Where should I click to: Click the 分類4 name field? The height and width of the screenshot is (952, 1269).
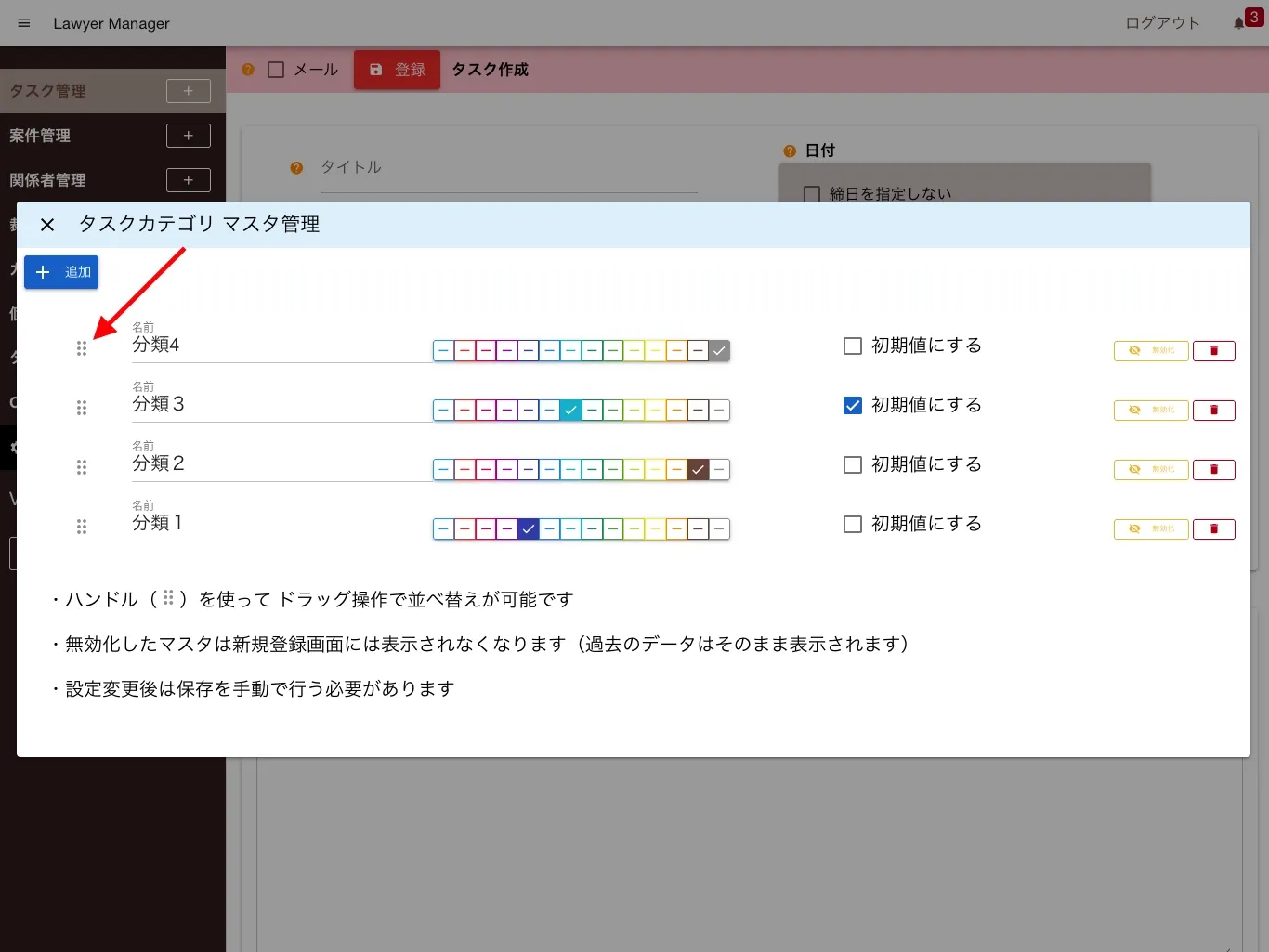pos(282,345)
